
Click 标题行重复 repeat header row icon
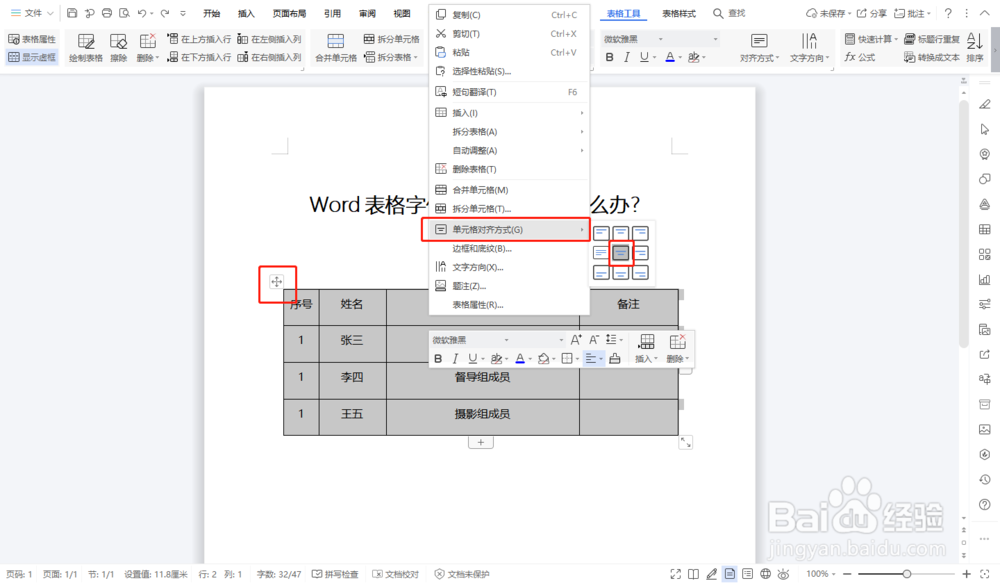[x=934, y=39]
